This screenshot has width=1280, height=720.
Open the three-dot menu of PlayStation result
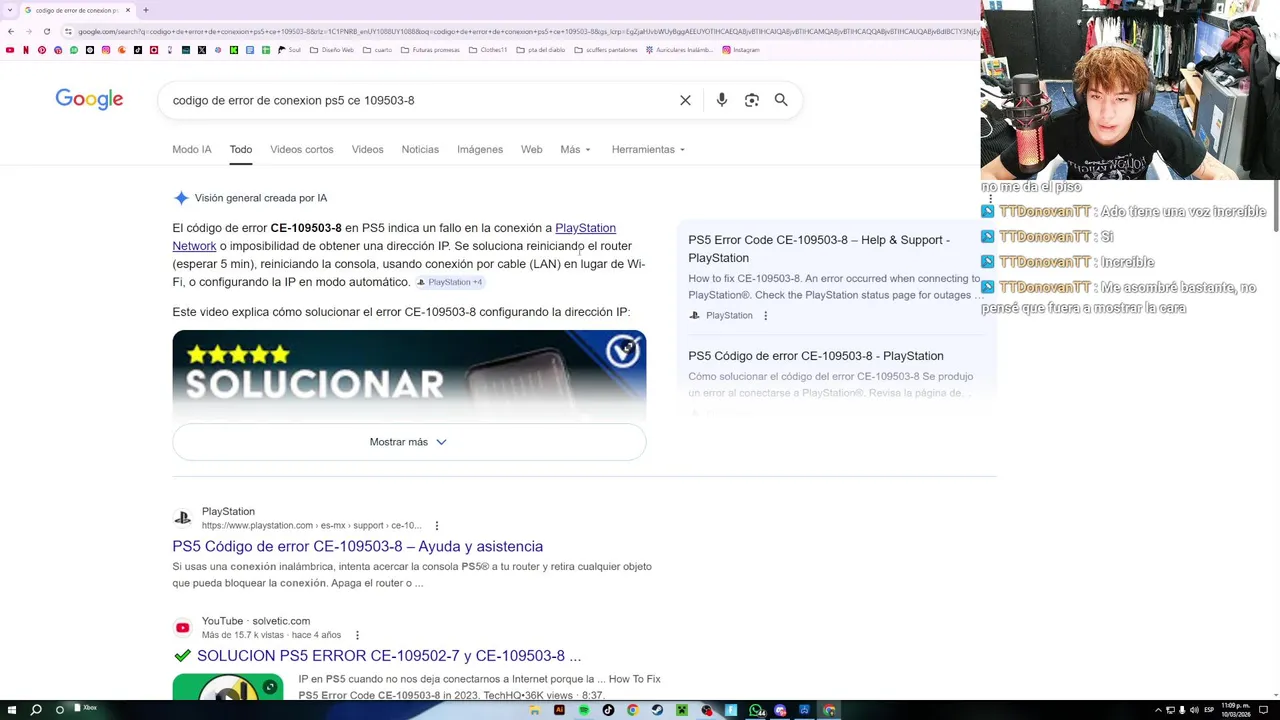436,526
